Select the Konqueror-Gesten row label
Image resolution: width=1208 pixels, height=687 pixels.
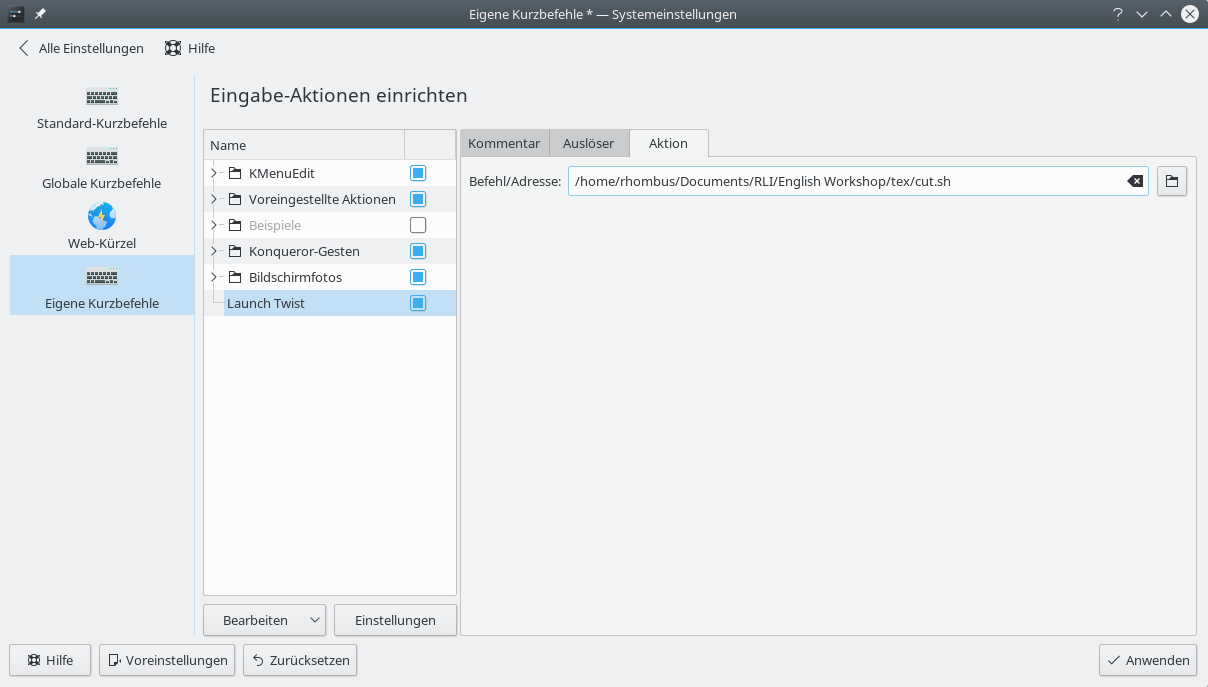pyautogui.click(x=304, y=251)
